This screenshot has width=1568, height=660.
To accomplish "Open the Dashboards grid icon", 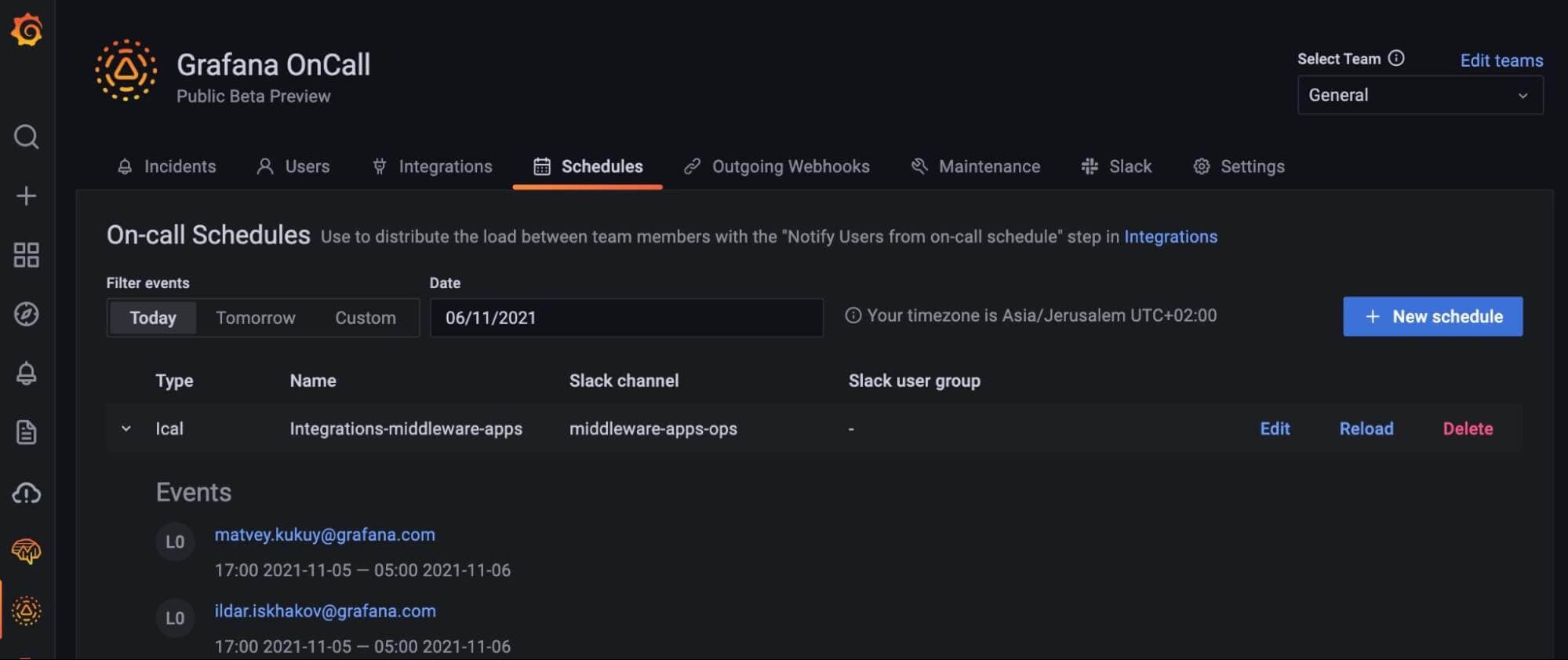I will coord(27,255).
